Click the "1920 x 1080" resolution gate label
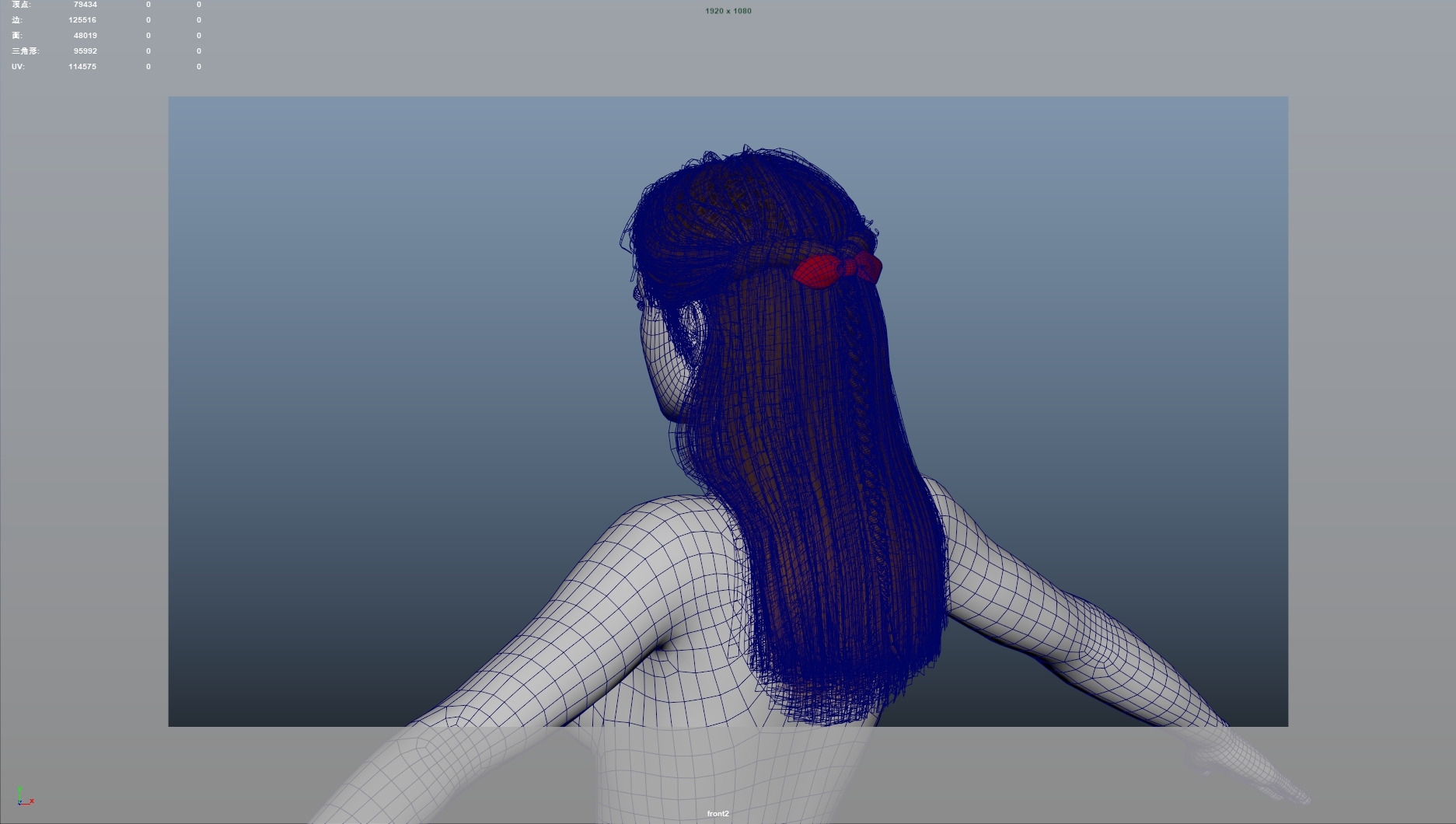 click(x=728, y=11)
